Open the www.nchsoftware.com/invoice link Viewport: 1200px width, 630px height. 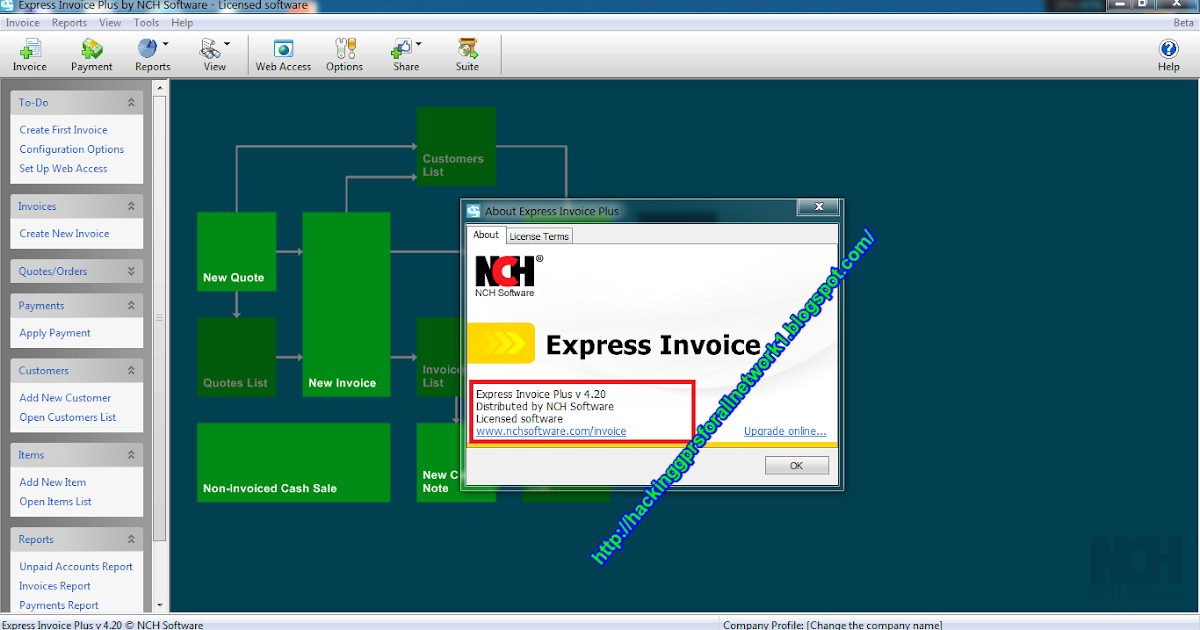tap(551, 431)
